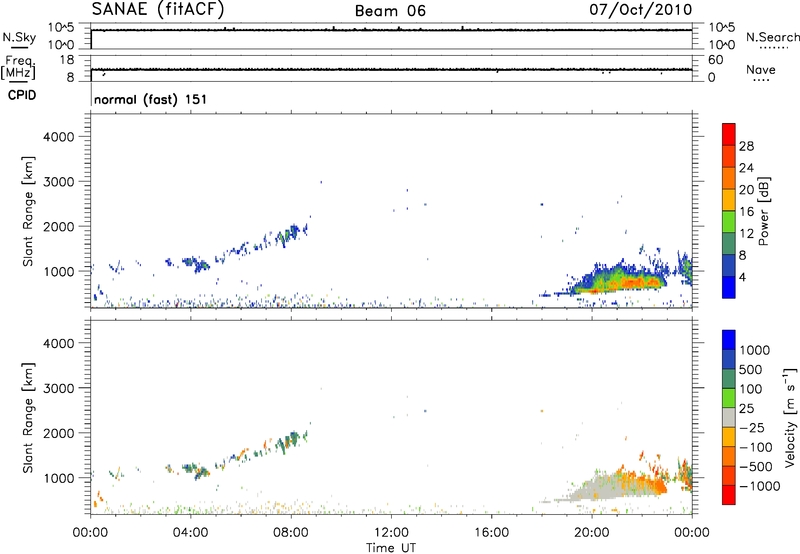Click the light green 12–16 dB Power segment
This screenshot has height=554, width=800.
pyautogui.click(x=729, y=221)
